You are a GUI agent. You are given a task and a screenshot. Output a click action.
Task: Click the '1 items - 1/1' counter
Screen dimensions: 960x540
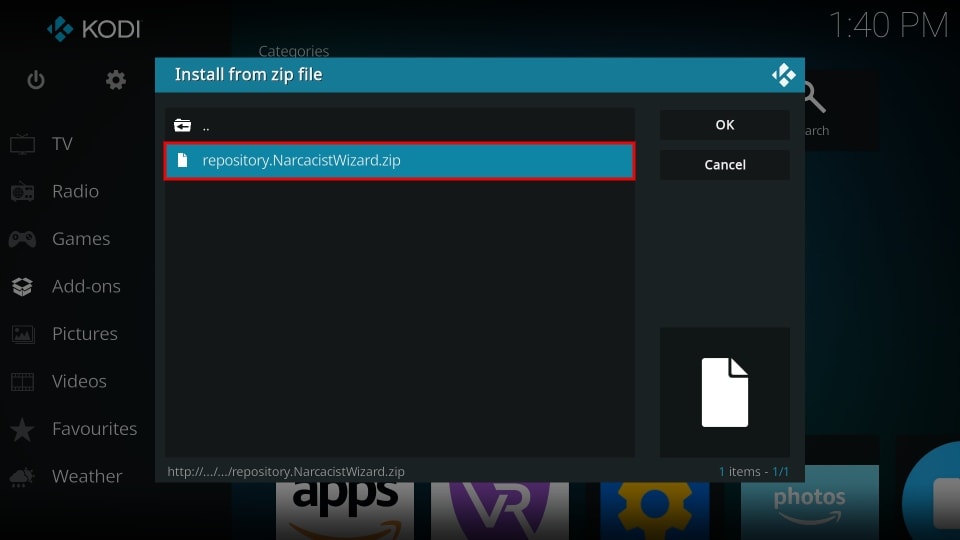coord(754,471)
